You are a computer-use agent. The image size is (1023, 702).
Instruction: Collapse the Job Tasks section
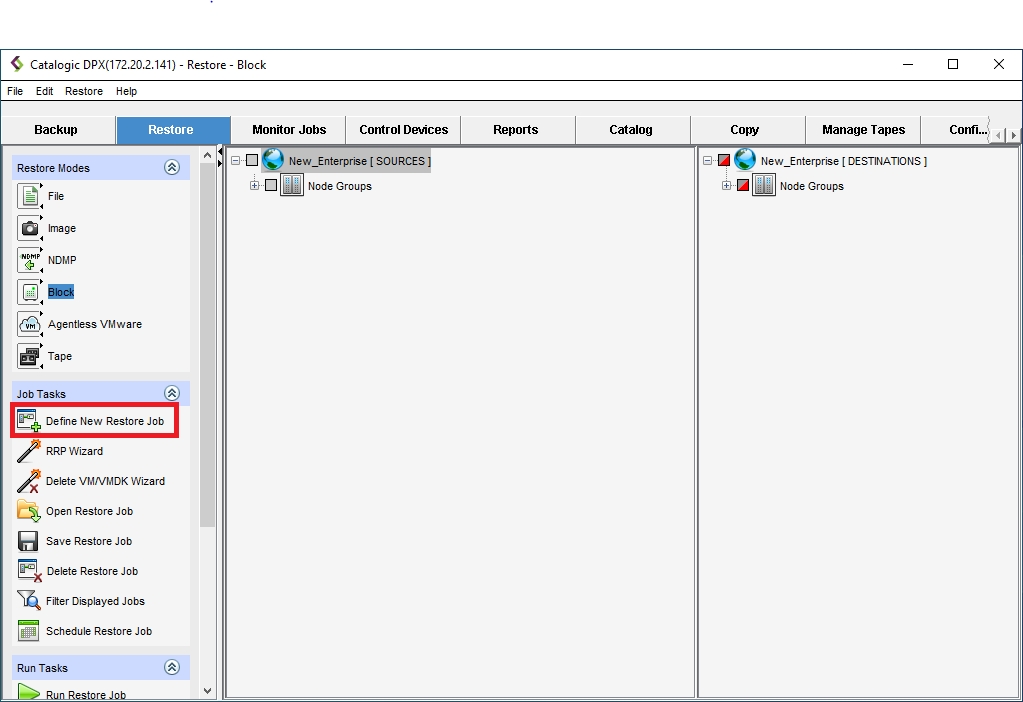pos(172,394)
